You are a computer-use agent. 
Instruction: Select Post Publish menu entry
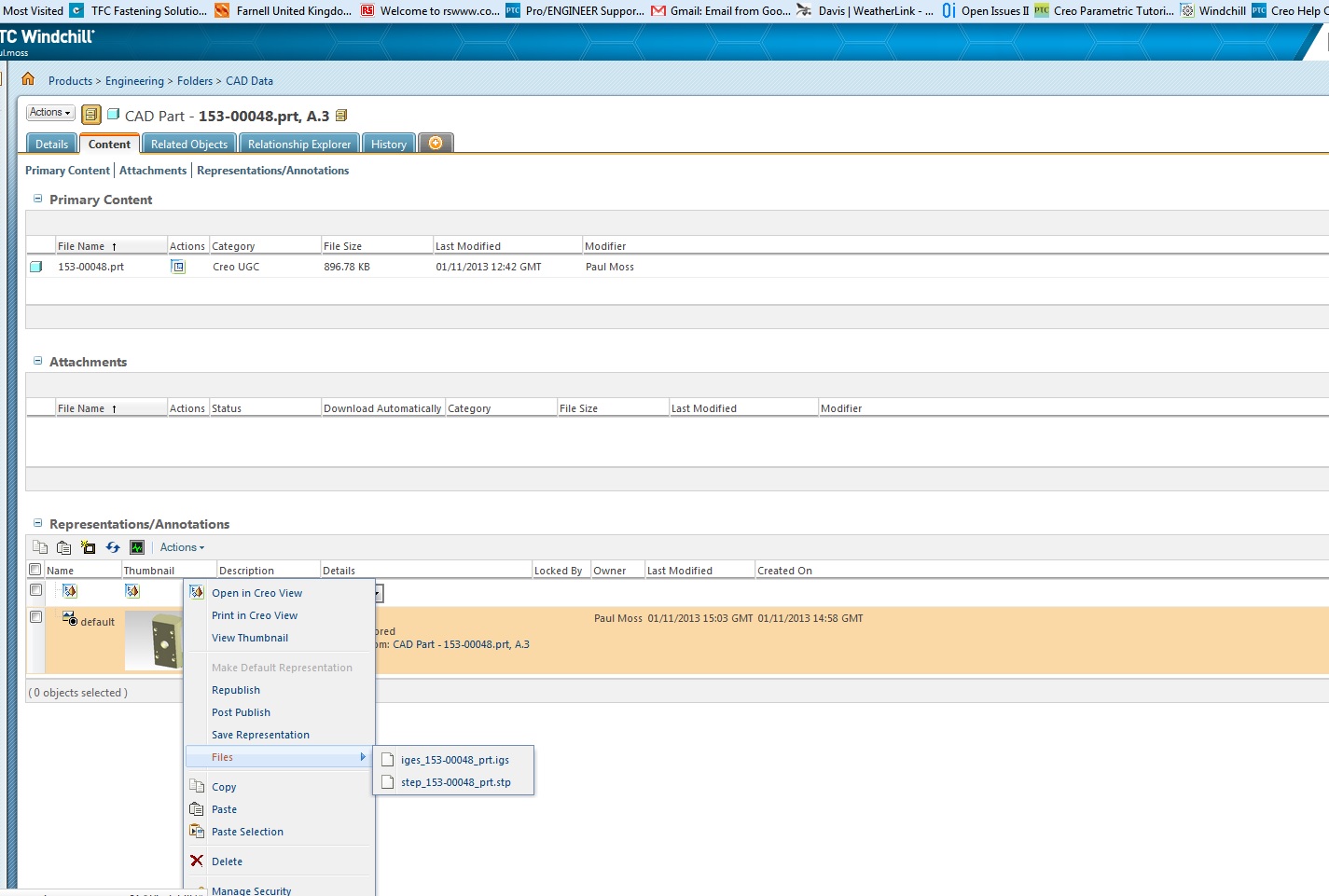click(x=241, y=712)
